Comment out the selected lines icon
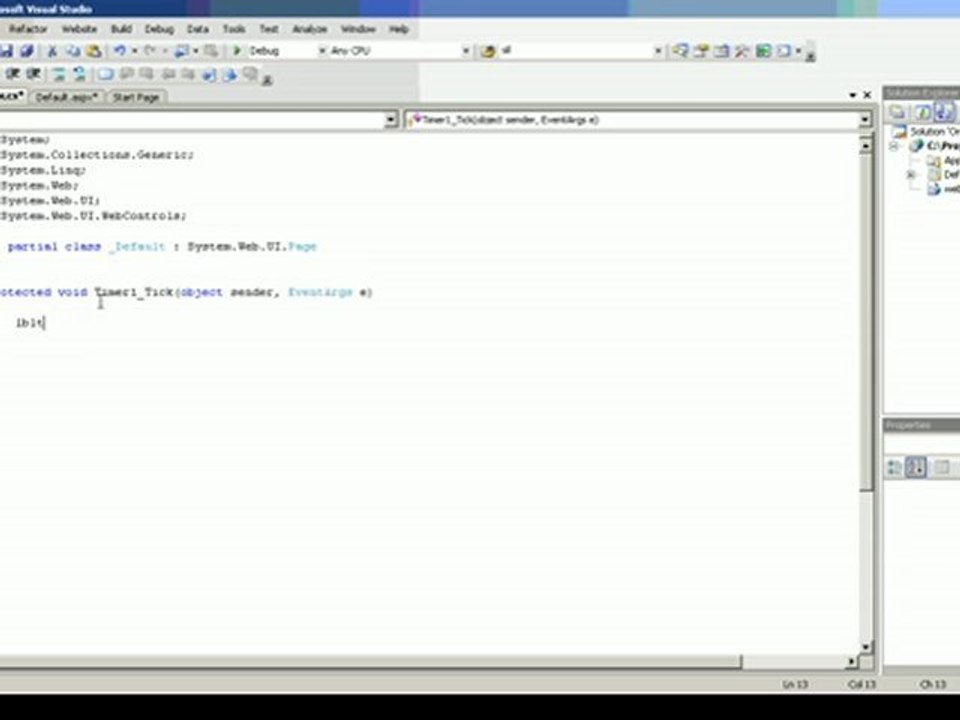Image resolution: width=960 pixels, height=720 pixels. [59, 75]
